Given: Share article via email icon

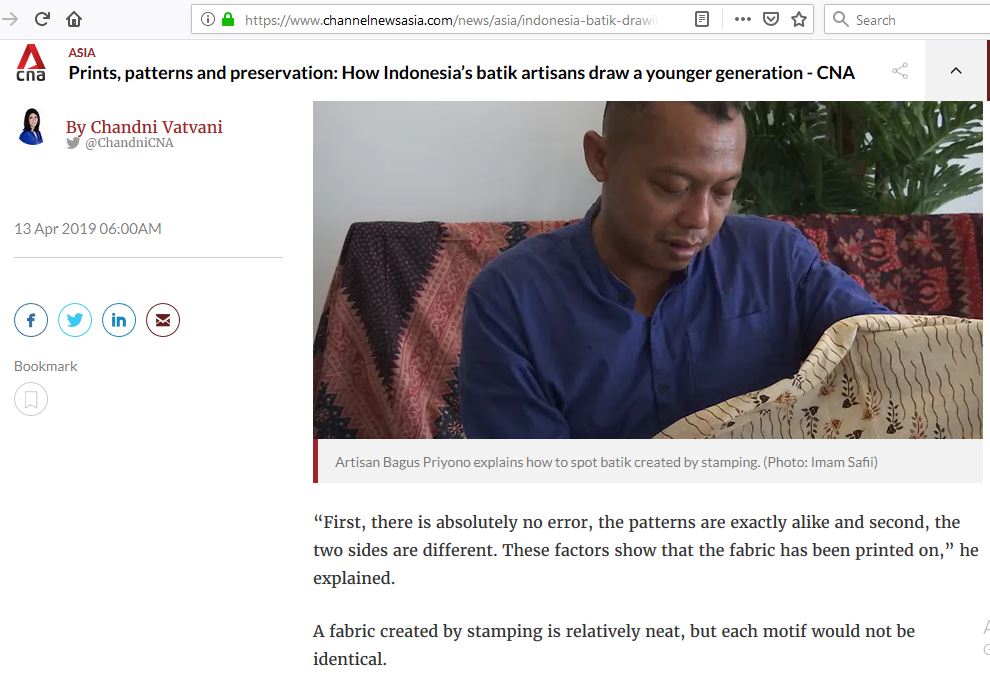Looking at the screenshot, I should 163,320.
